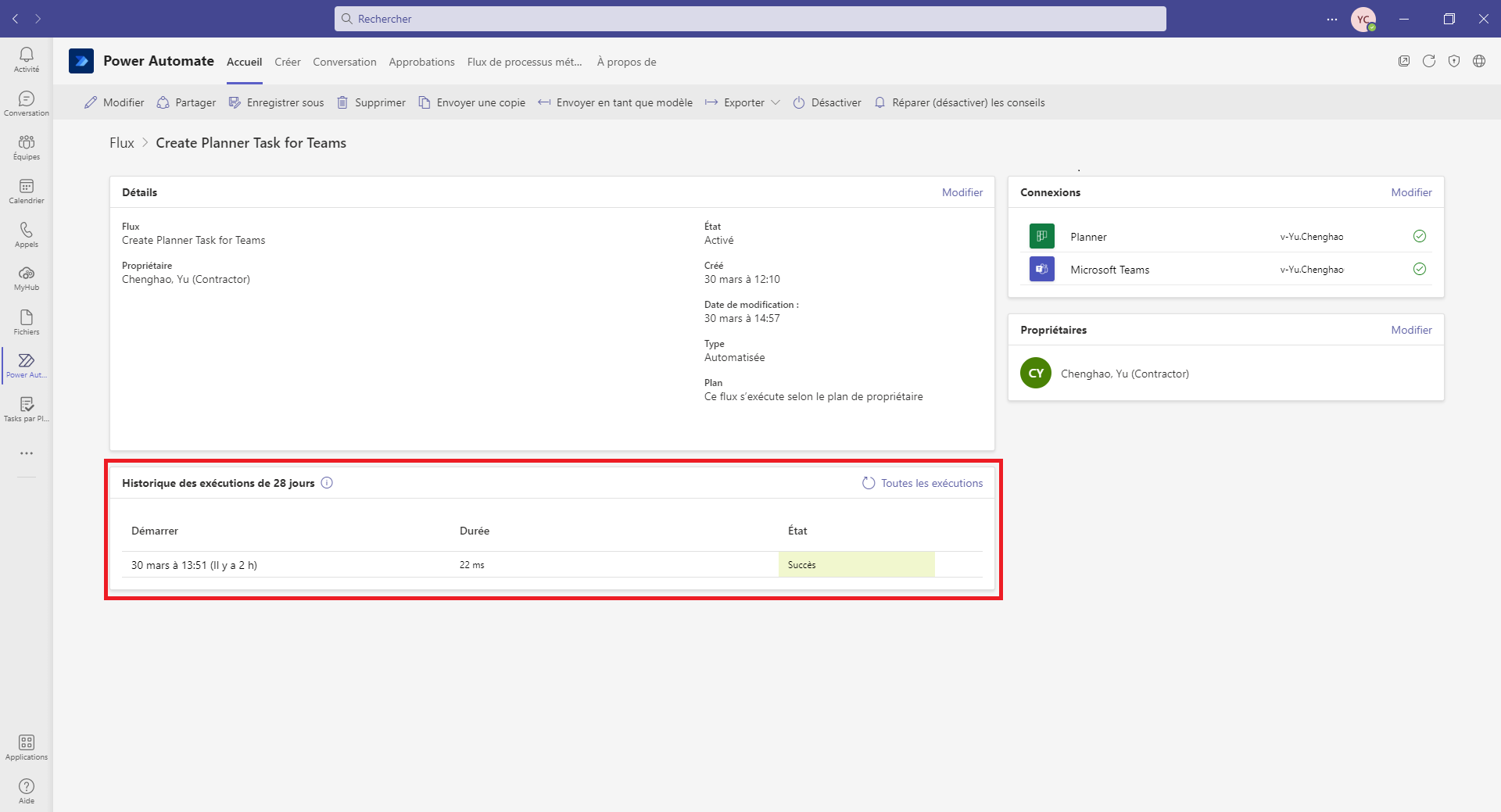Click Envoyer en tant que modèle
Viewport: 1501px width, 812px height.
[615, 102]
